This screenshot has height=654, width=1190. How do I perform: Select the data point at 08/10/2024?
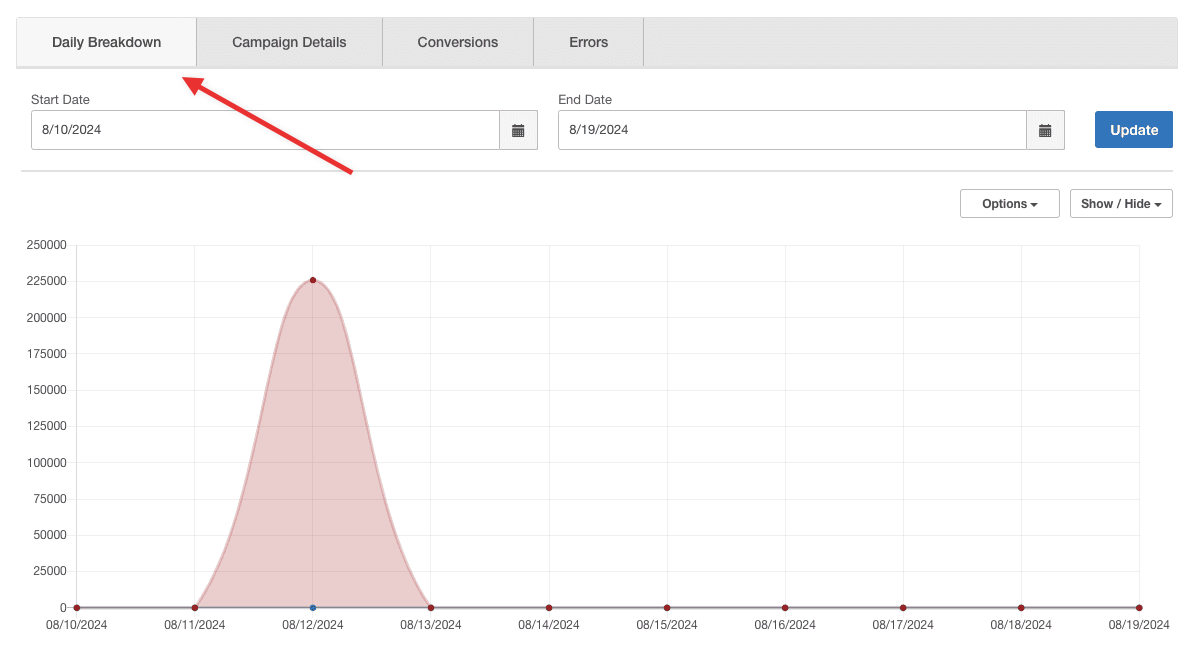click(x=77, y=607)
